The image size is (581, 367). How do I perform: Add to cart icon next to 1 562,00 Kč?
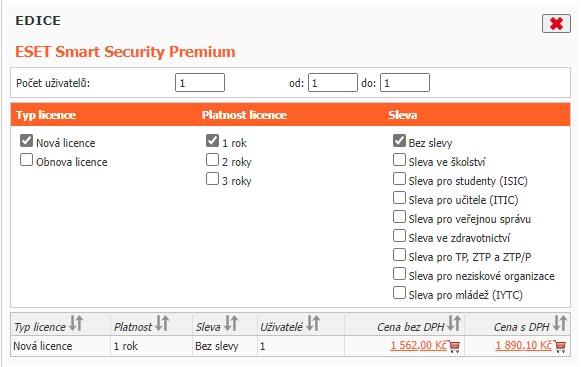454,347
